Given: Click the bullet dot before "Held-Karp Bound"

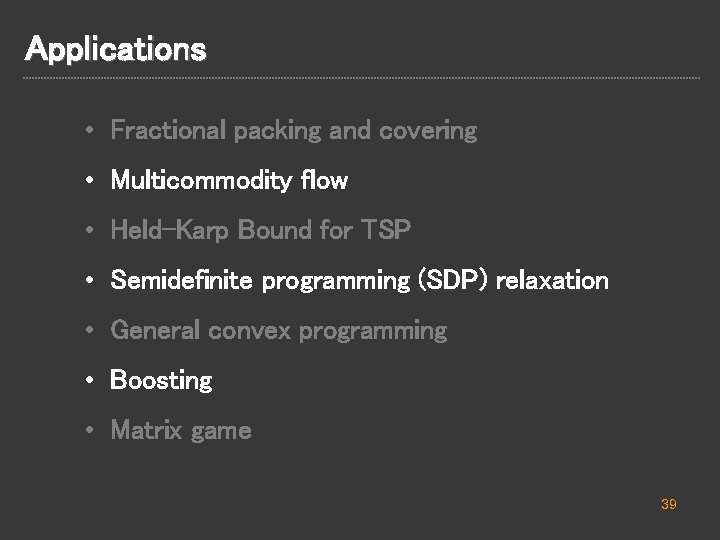Looking at the screenshot, I should 90,231.
